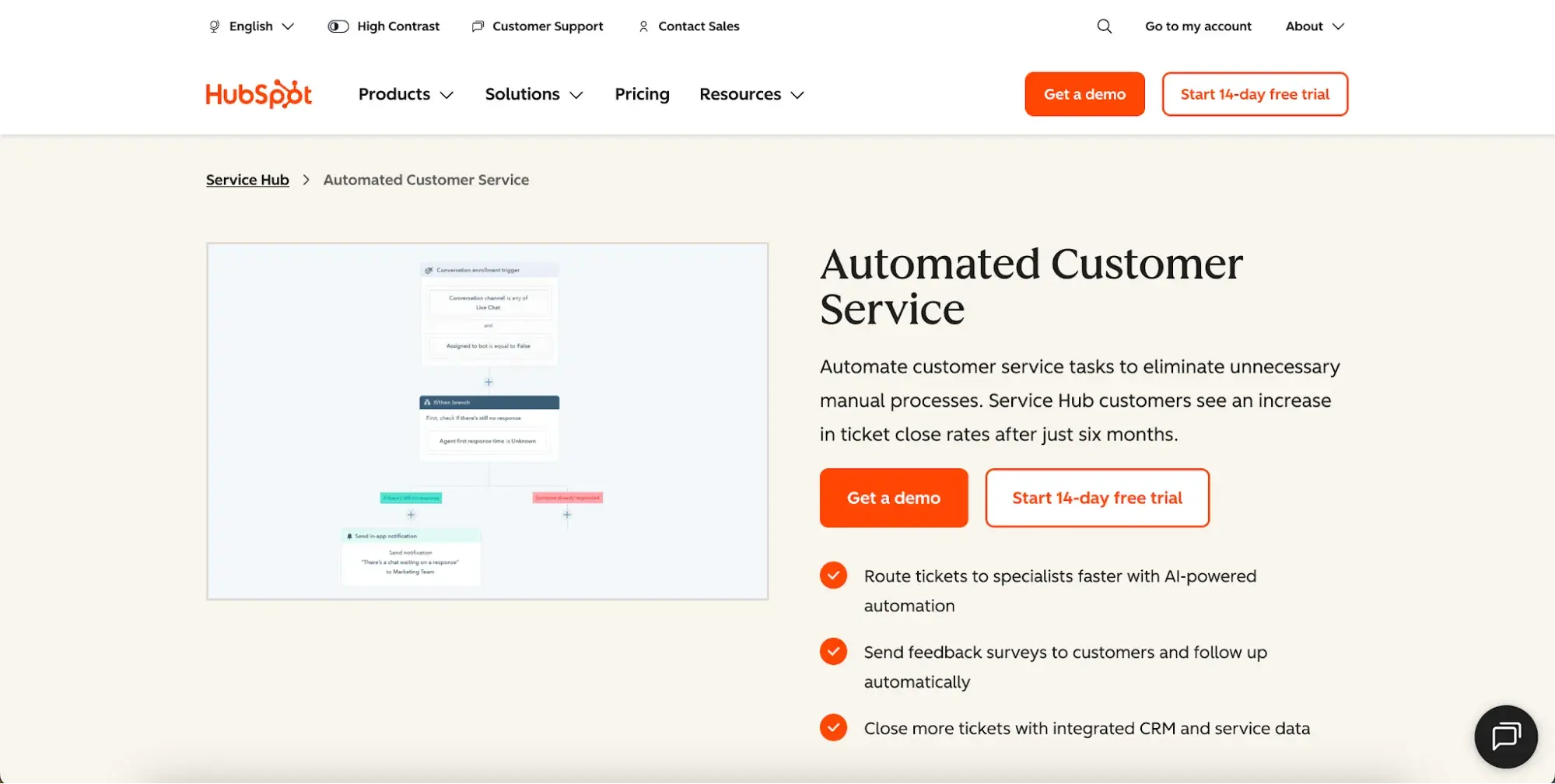Click the globe language icon
Viewport: 1555px width, 784px height.
coord(215,26)
